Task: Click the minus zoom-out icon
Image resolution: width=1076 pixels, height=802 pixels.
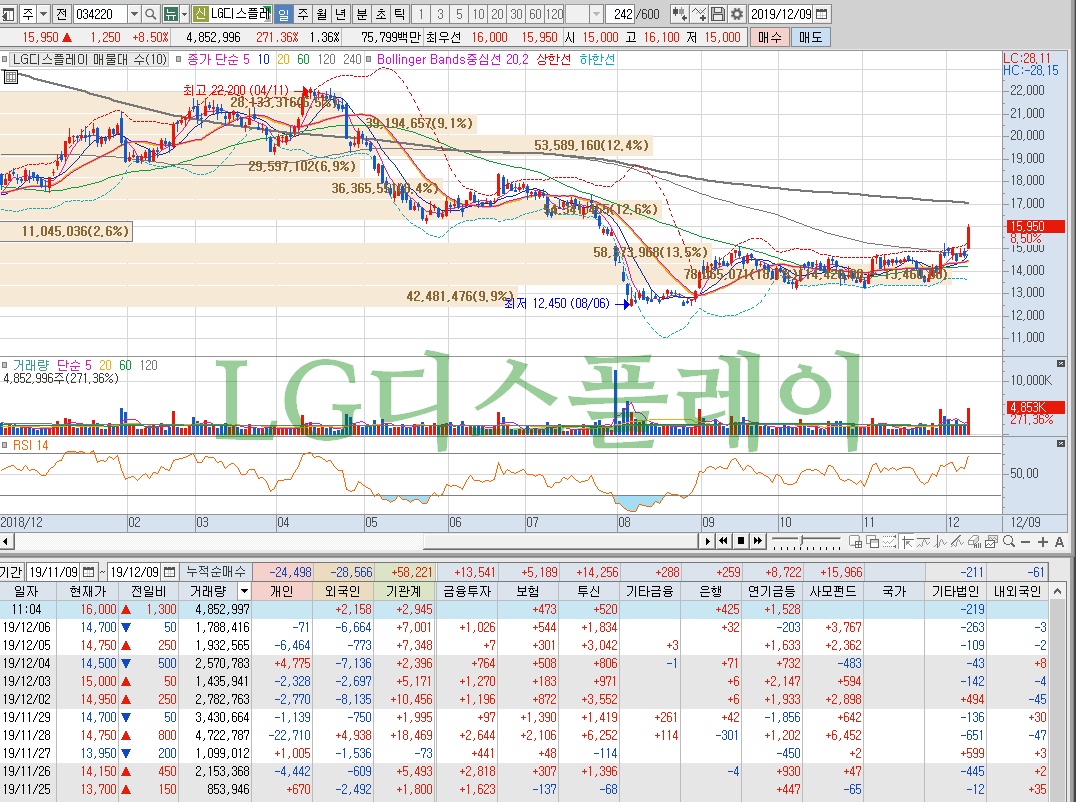Action: click(x=1026, y=542)
